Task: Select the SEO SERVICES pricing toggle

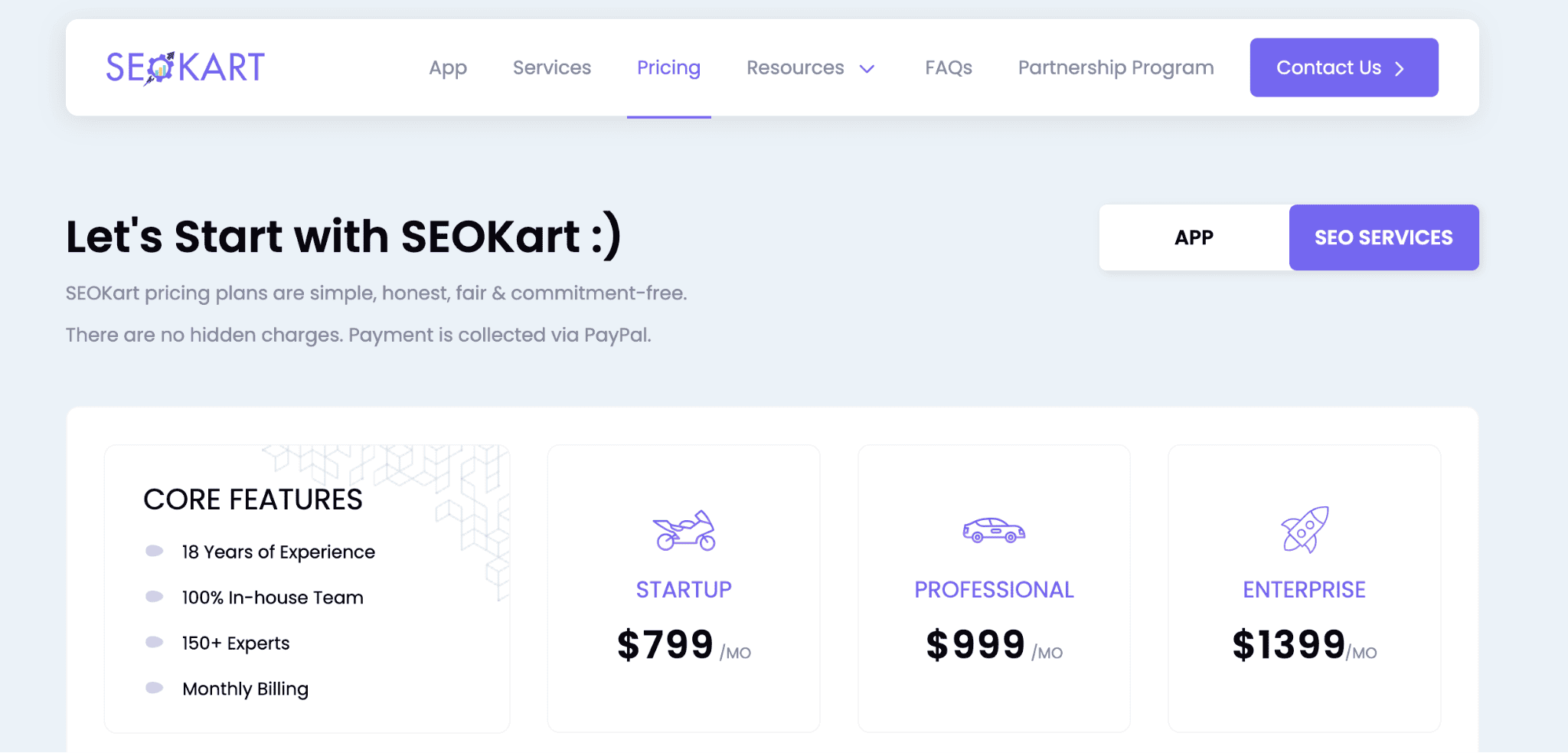Action: [1383, 237]
